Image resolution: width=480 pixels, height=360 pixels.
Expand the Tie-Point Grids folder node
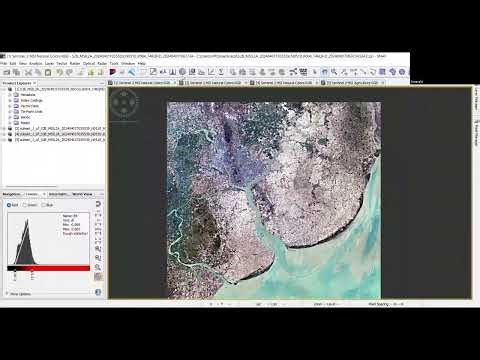click(10, 112)
